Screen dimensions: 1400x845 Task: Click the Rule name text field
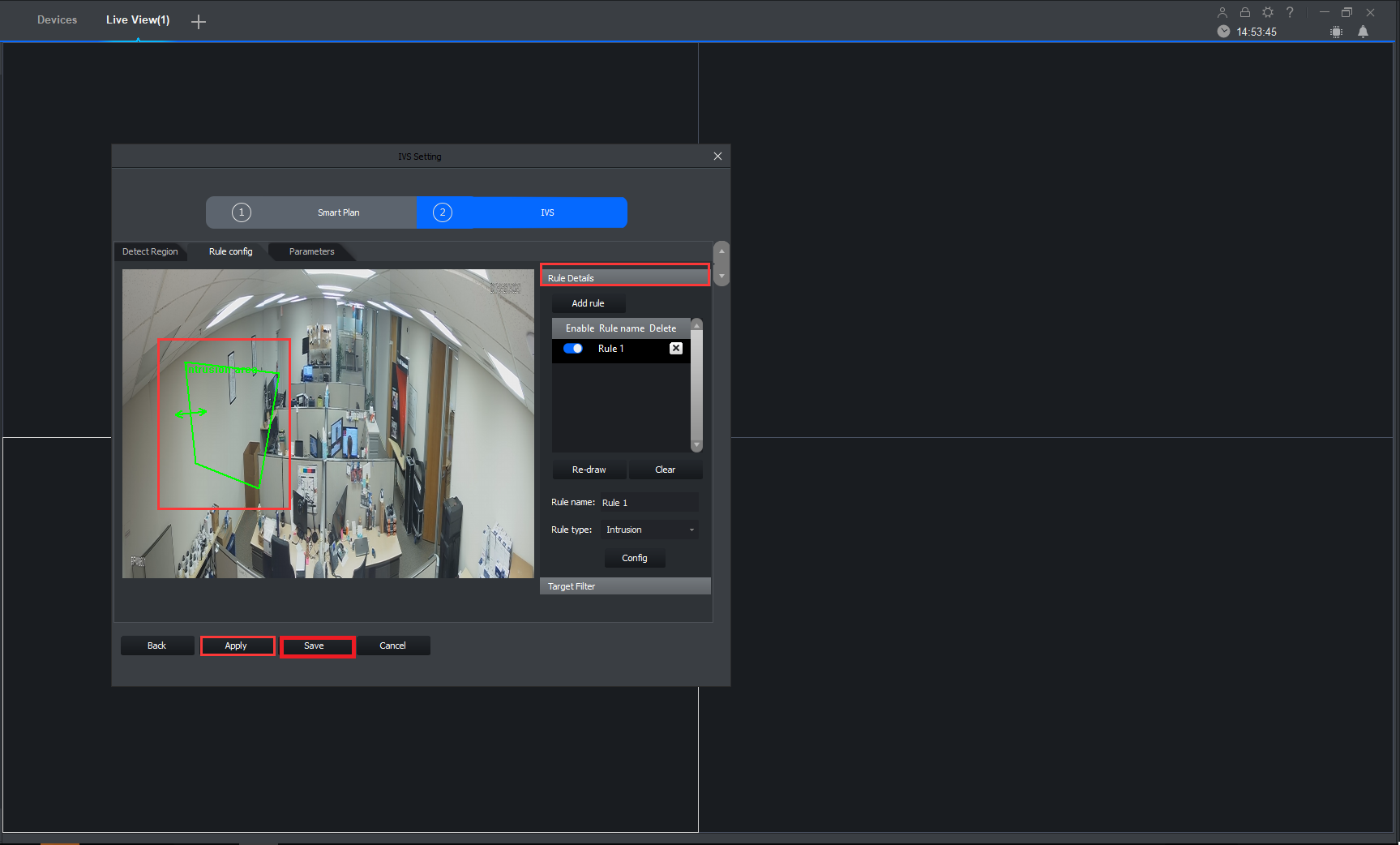pyautogui.click(x=648, y=503)
